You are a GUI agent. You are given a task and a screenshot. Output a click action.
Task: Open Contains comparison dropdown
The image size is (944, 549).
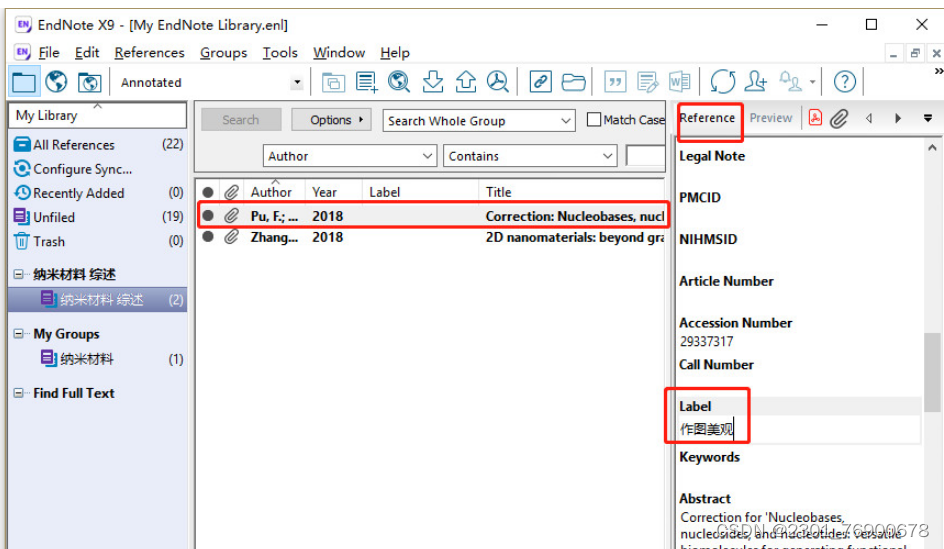tap(608, 156)
